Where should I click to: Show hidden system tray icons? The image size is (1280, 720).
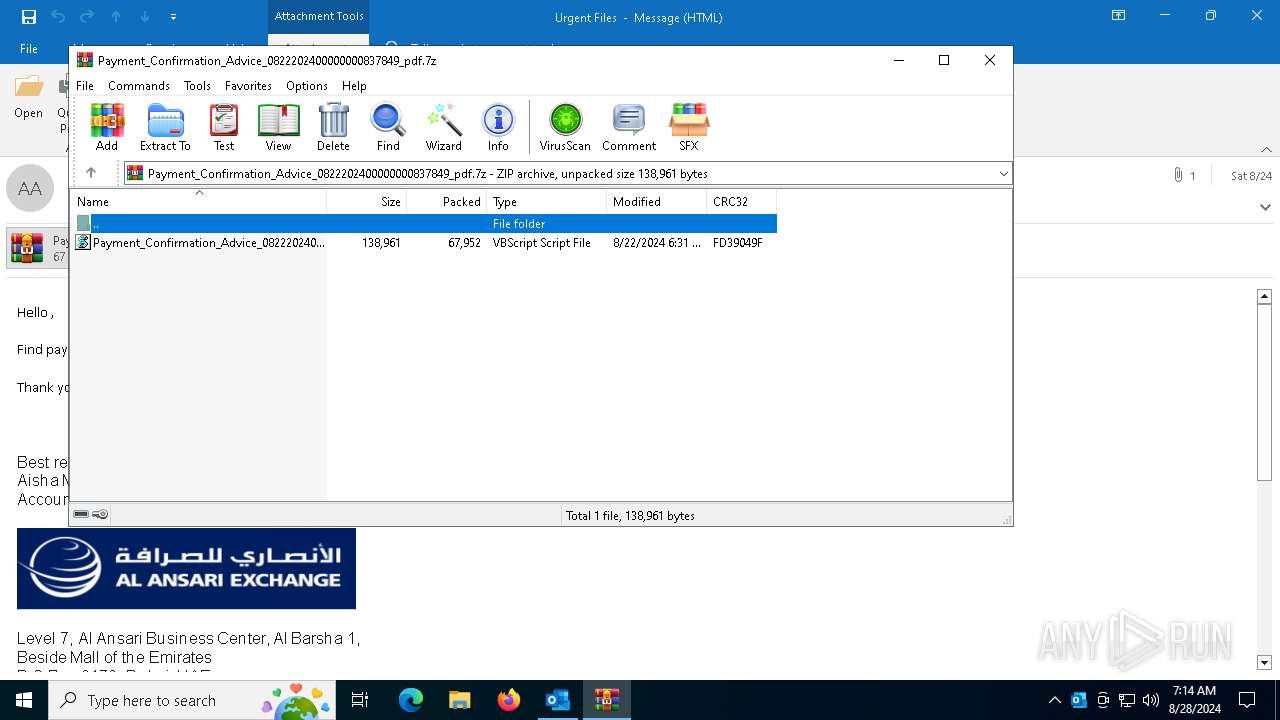pyautogui.click(x=1054, y=700)
